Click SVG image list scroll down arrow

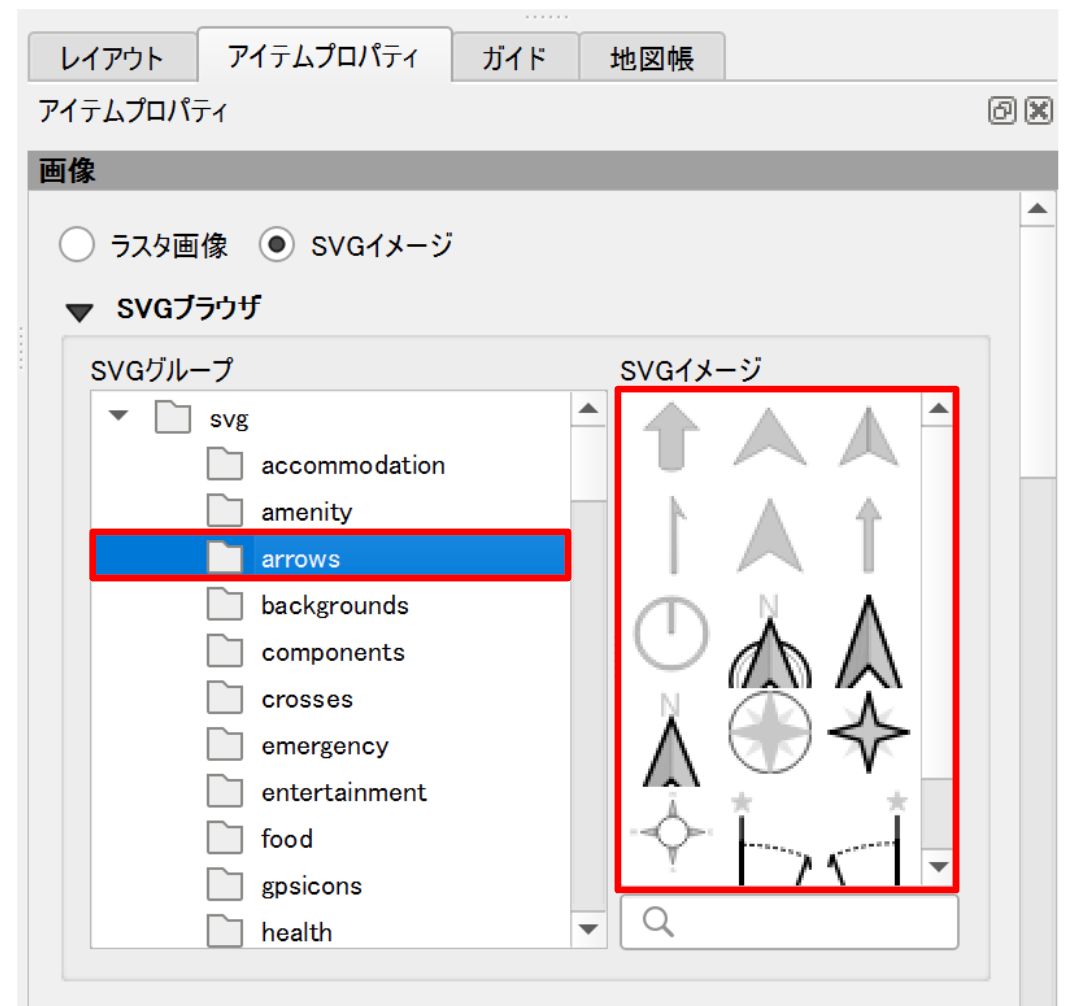pos(938,867)
